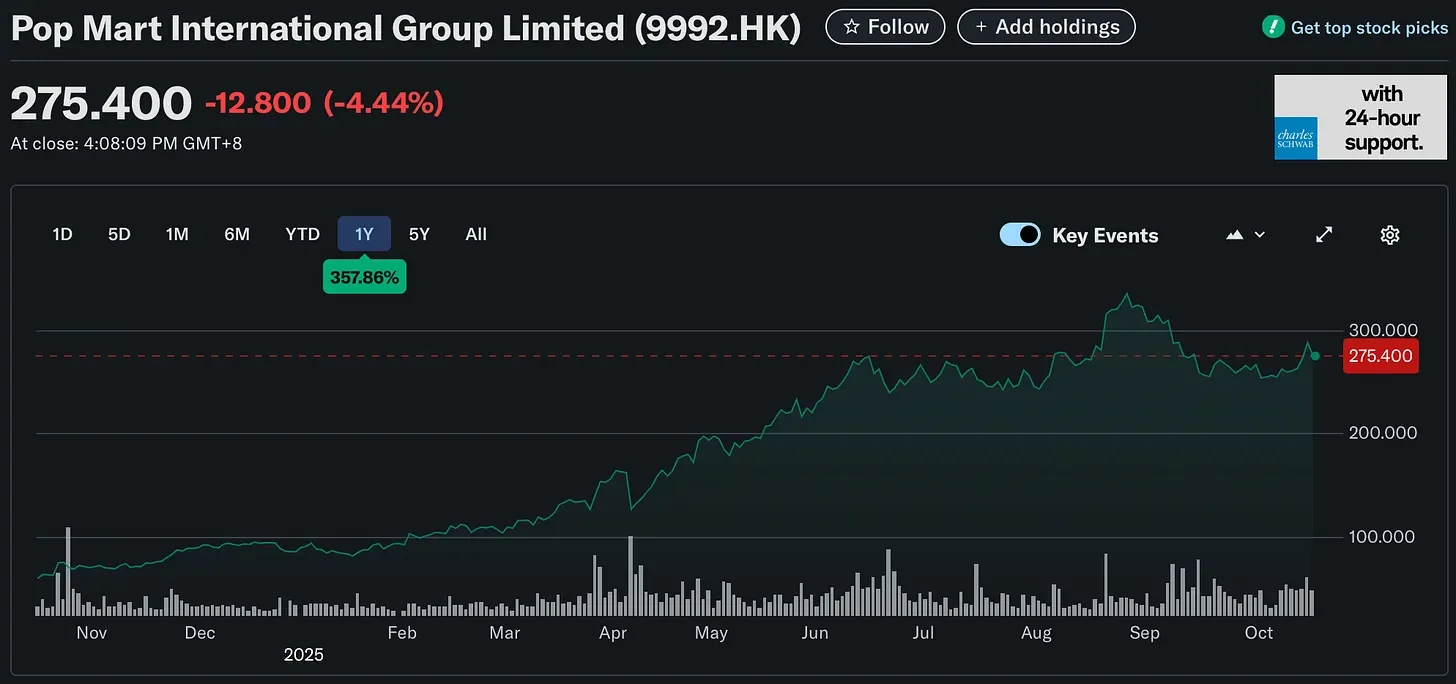Open the Charles Schwab advertisement

(1361, 118)
